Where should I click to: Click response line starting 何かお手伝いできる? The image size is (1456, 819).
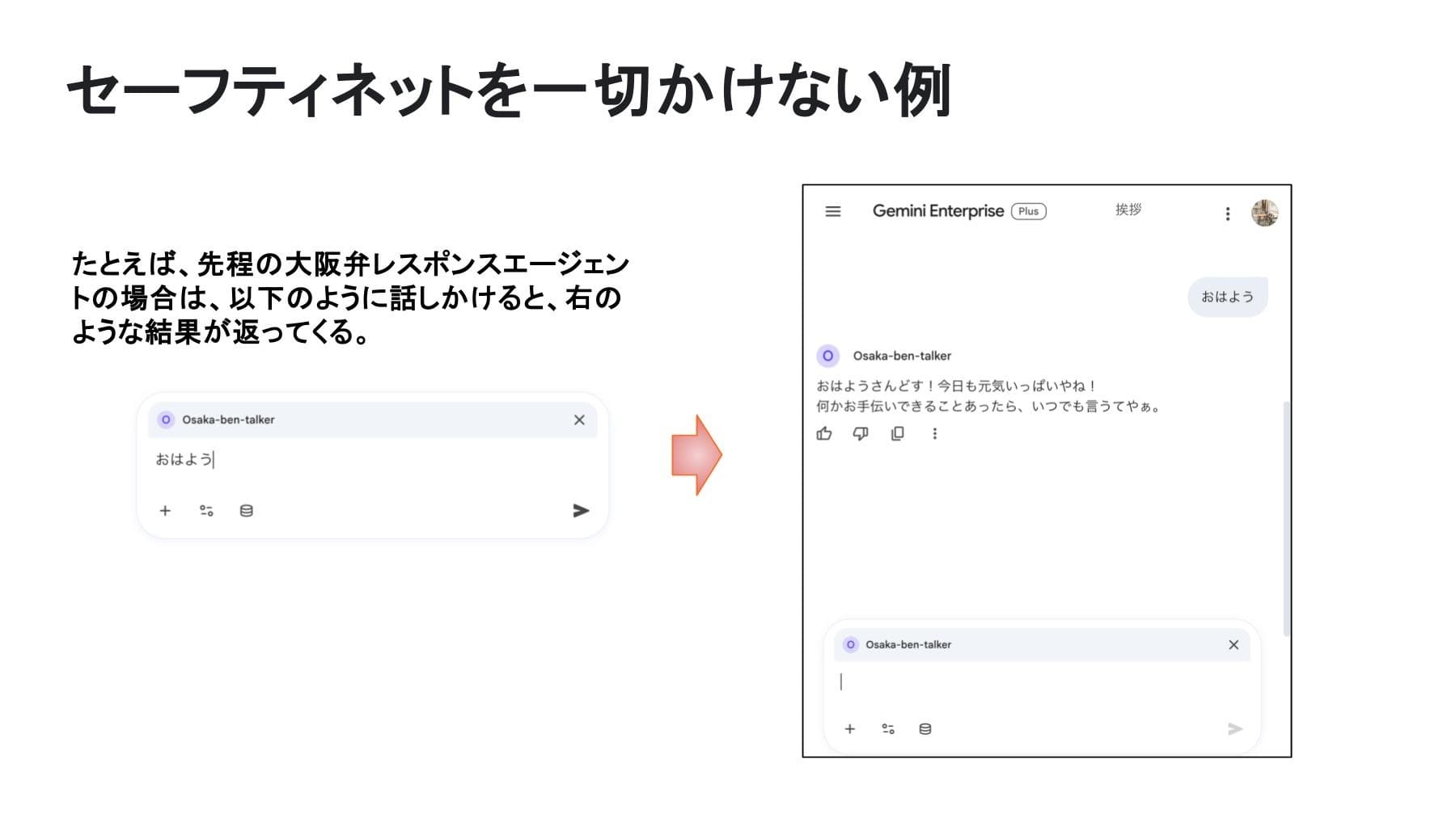tap(989, 407)
